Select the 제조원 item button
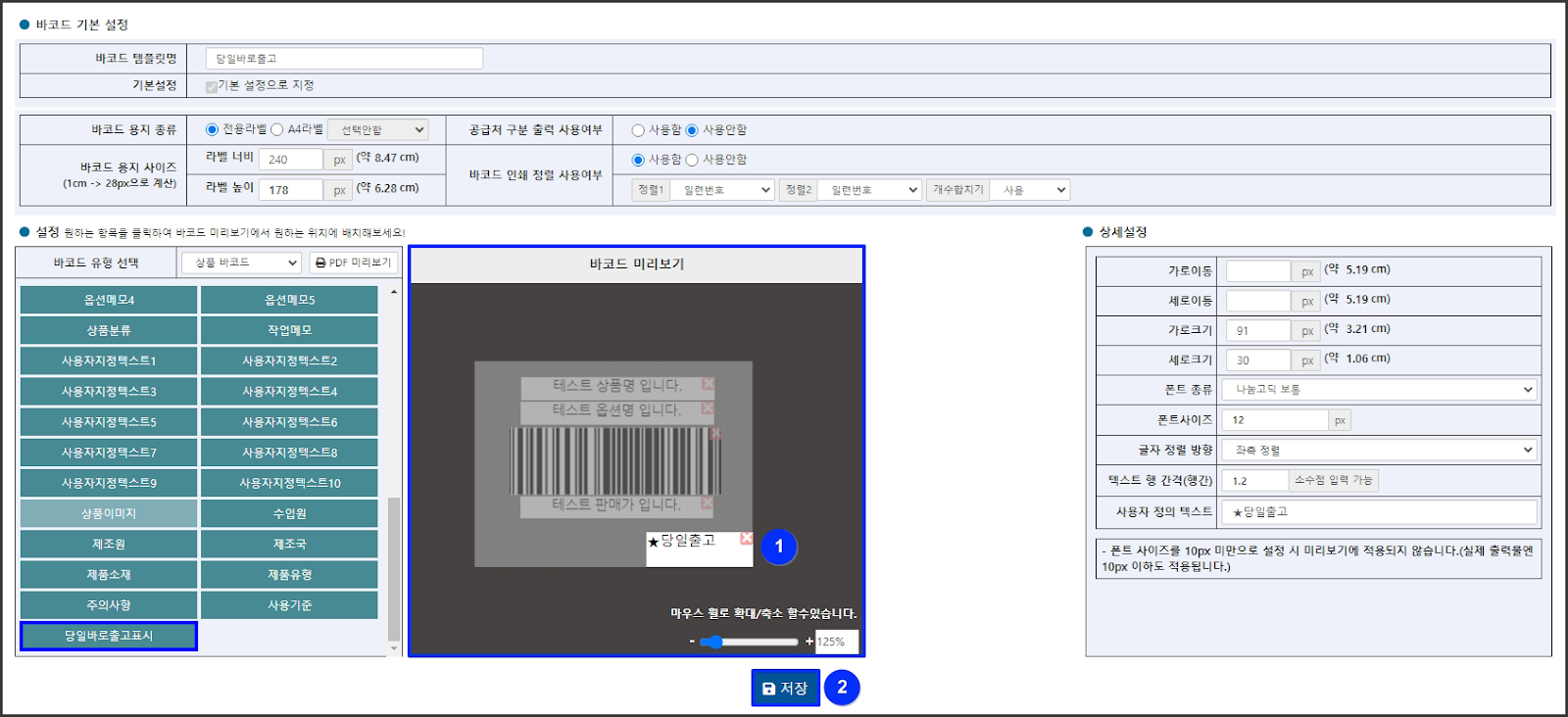Screen dimensions: 1568x717 [109, 544]
